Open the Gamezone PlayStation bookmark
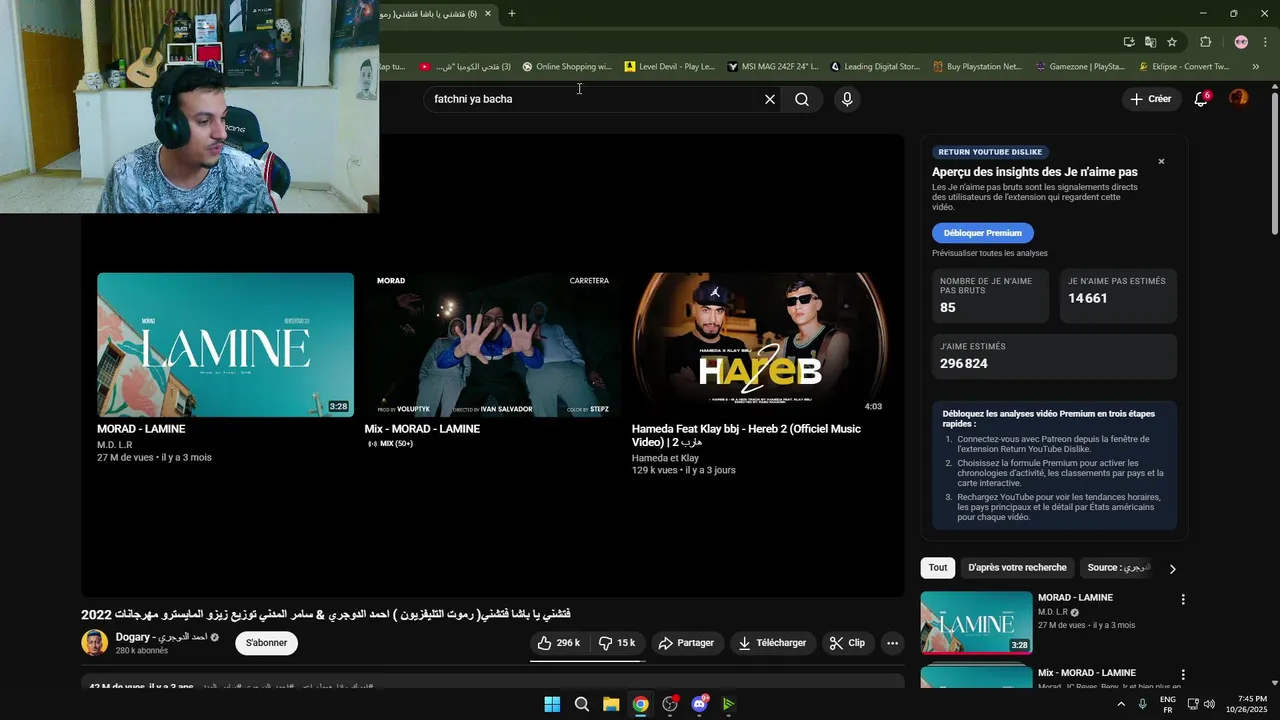The image size is (1280, 720). (1080, 67)
